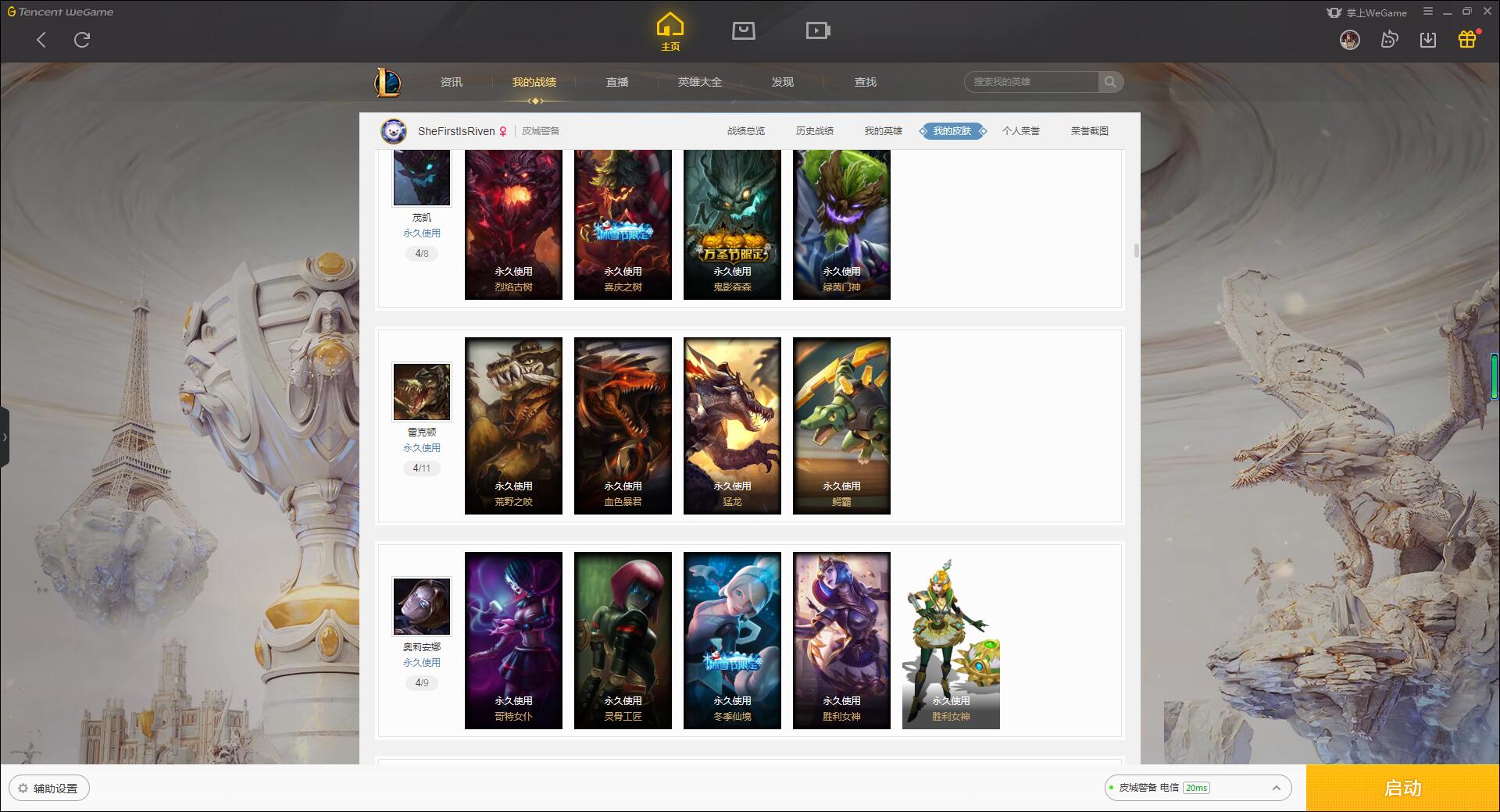Switch to 历史战绩 sub-tab
This screenshot has height=812, width=1500.
(815, 131)
